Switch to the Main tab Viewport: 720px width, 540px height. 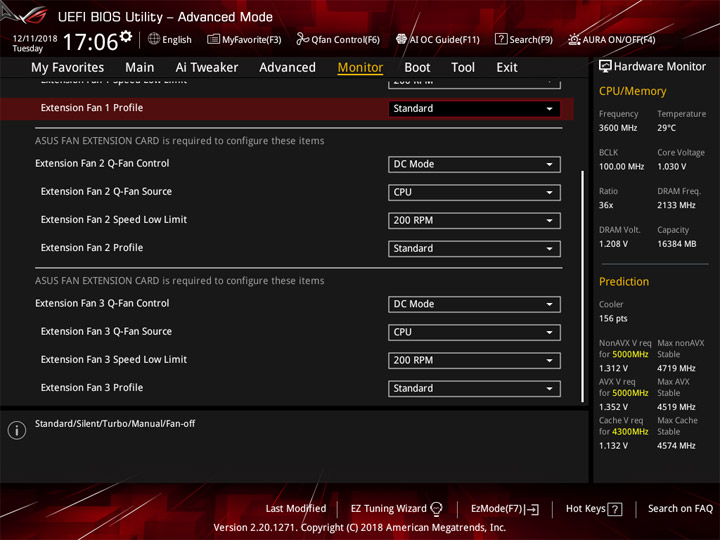(x=140, y=68)
